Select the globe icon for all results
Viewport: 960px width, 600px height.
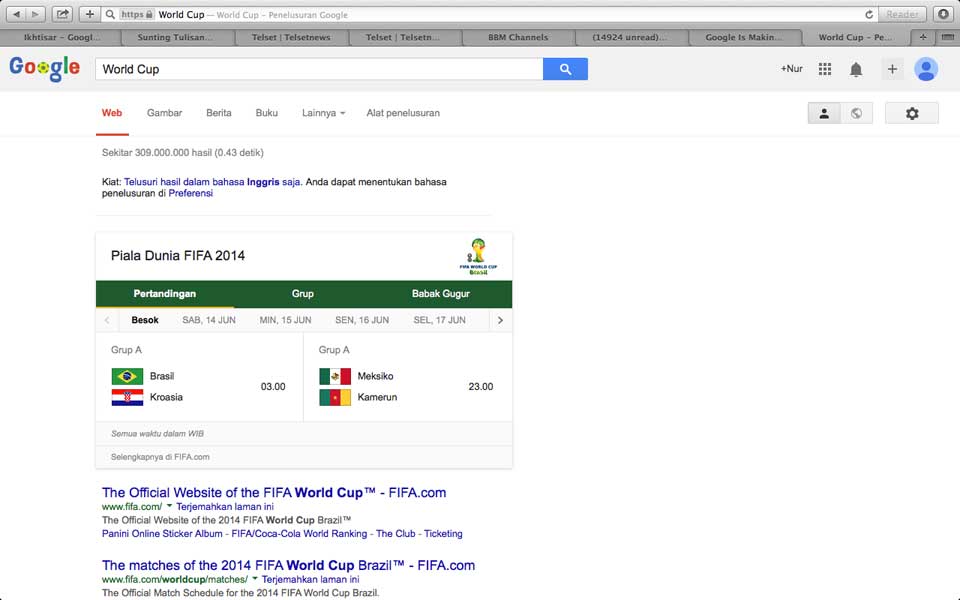[856, 113]
